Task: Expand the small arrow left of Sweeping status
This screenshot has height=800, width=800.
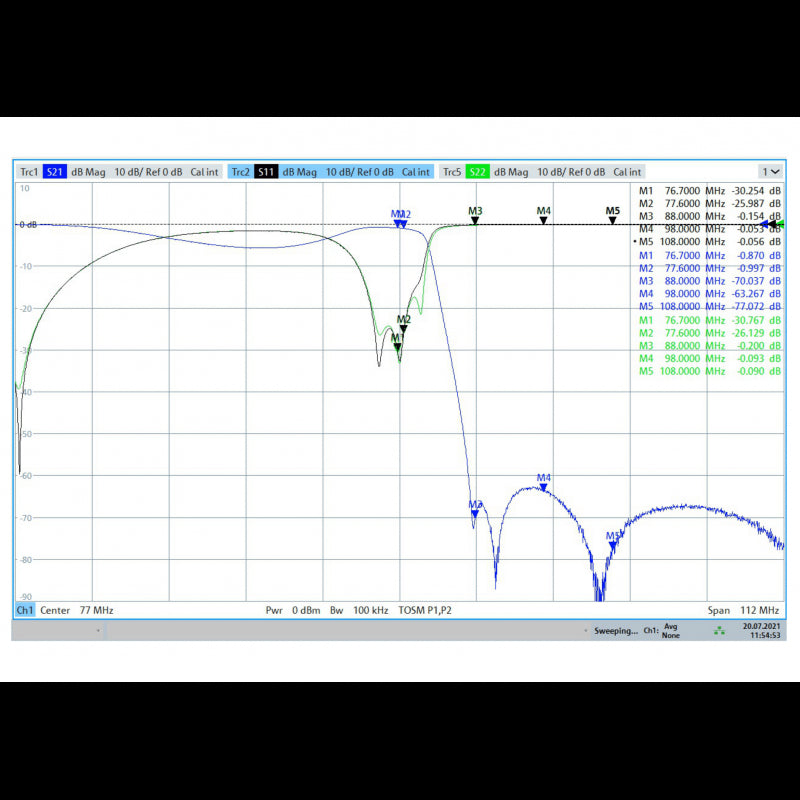Action: (x=586, y=631)
